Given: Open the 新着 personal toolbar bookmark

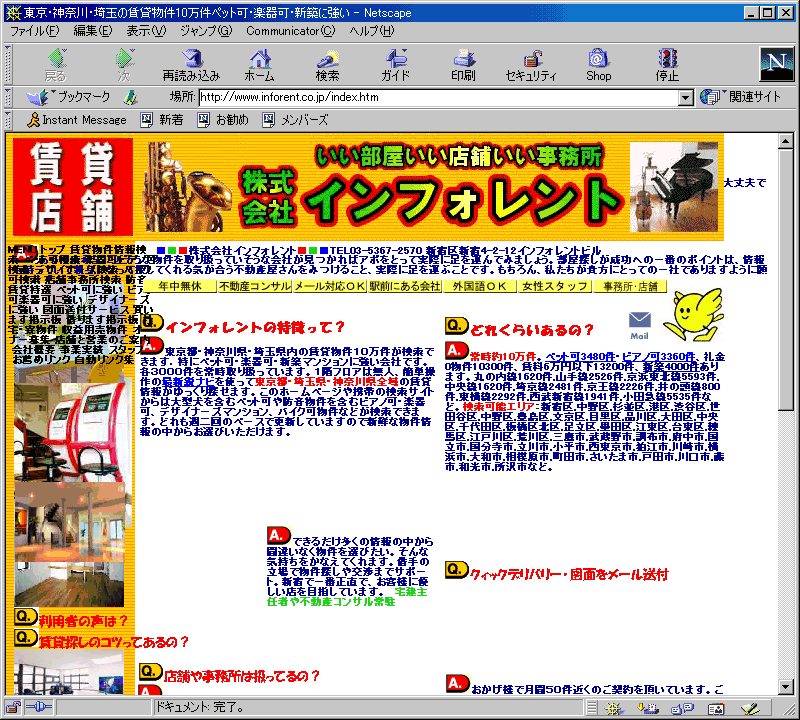Looking at the screenshot, I should pos(162,120).
